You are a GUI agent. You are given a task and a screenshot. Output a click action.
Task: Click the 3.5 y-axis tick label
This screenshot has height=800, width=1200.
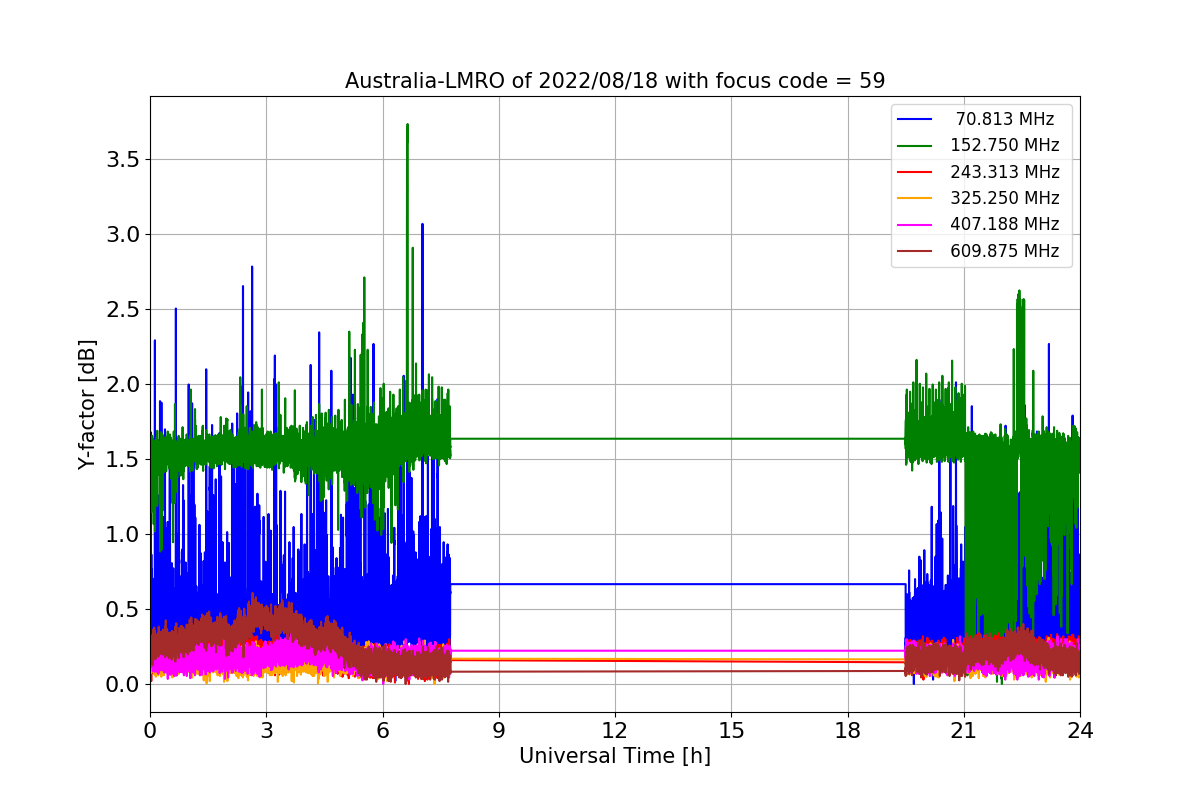pyautogui.click(x=122, y=160)
